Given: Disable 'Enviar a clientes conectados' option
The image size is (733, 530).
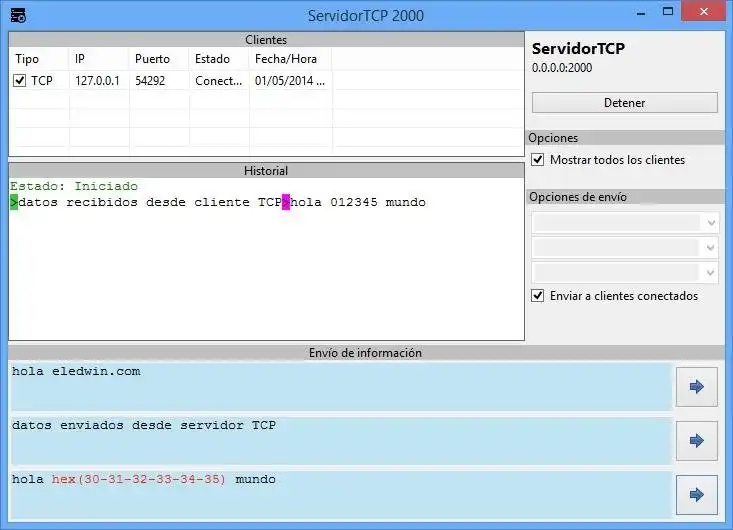Looking at the screenshot, I should [538, 295].
